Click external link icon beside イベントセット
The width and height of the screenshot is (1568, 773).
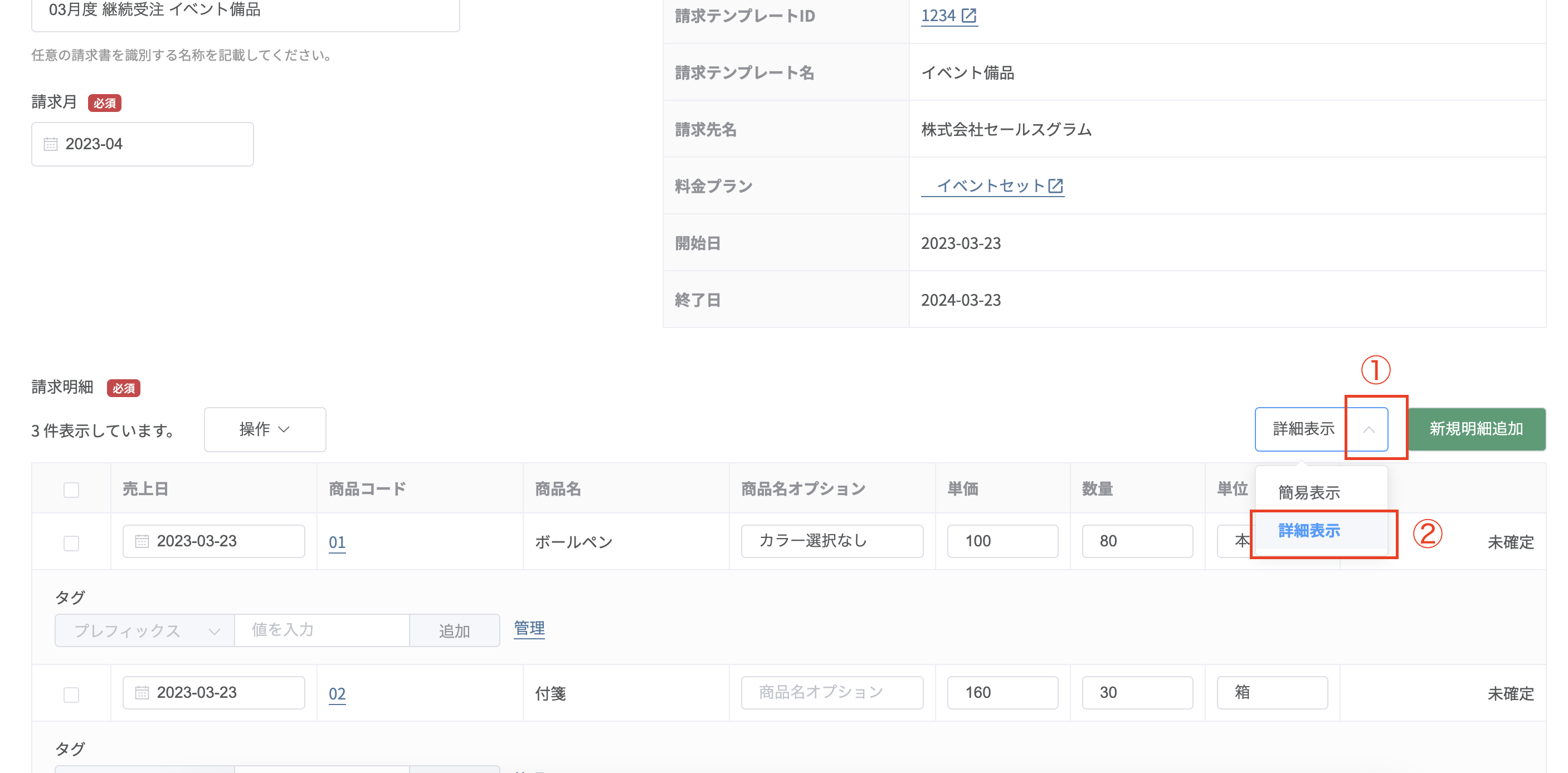(1055, 186)
